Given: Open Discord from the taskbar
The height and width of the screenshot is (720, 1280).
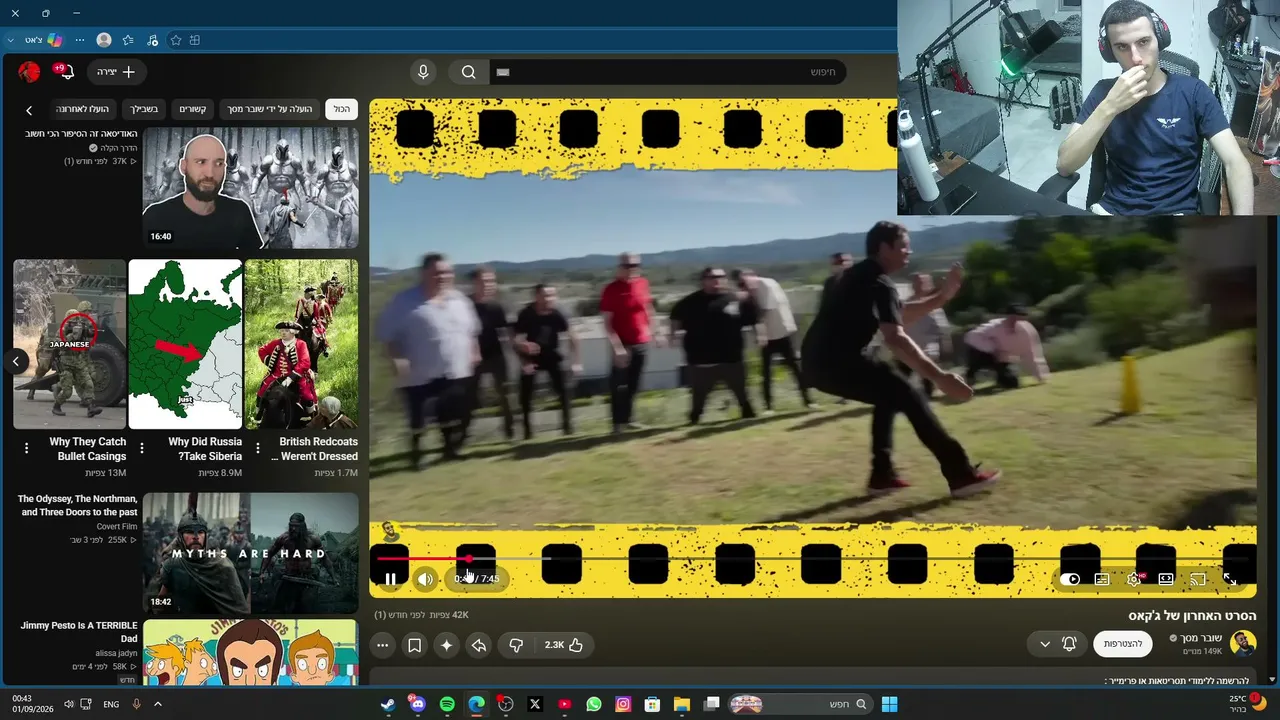Looking at the screenshot, I should [417, 704].
